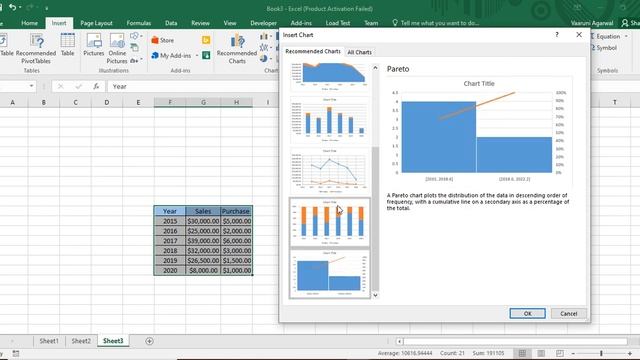The image size is (640, 360).
Task: Open the Formulas tab
Action: (139, 23)
